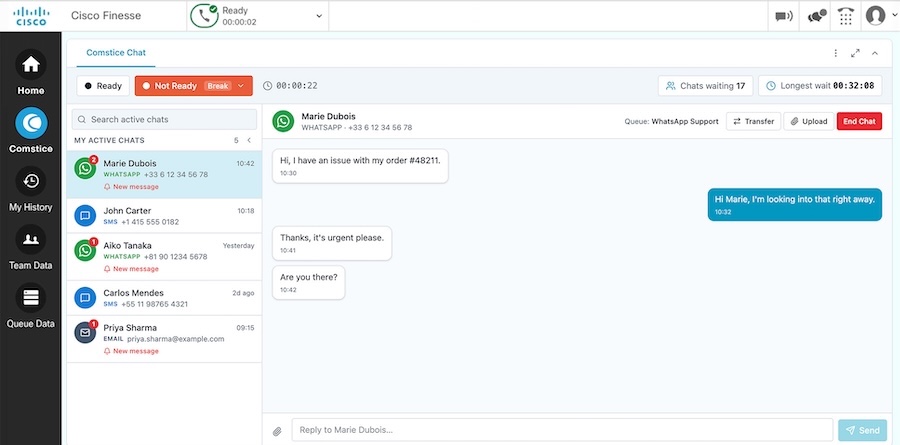This screenshot has width=900, height=445.
Task: Click the search magnifier icon
Action: click(82, 119)
